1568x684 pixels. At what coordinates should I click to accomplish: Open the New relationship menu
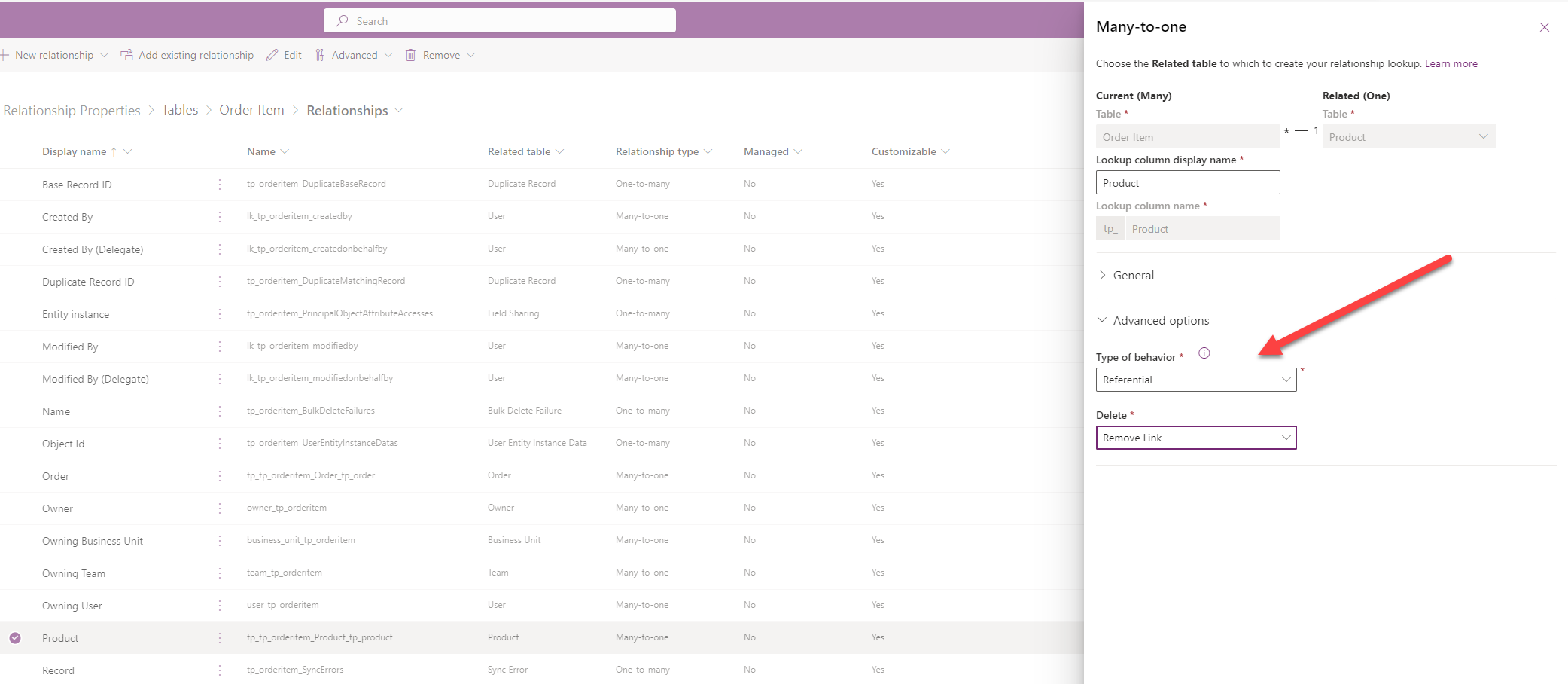[x=54, y=55]
